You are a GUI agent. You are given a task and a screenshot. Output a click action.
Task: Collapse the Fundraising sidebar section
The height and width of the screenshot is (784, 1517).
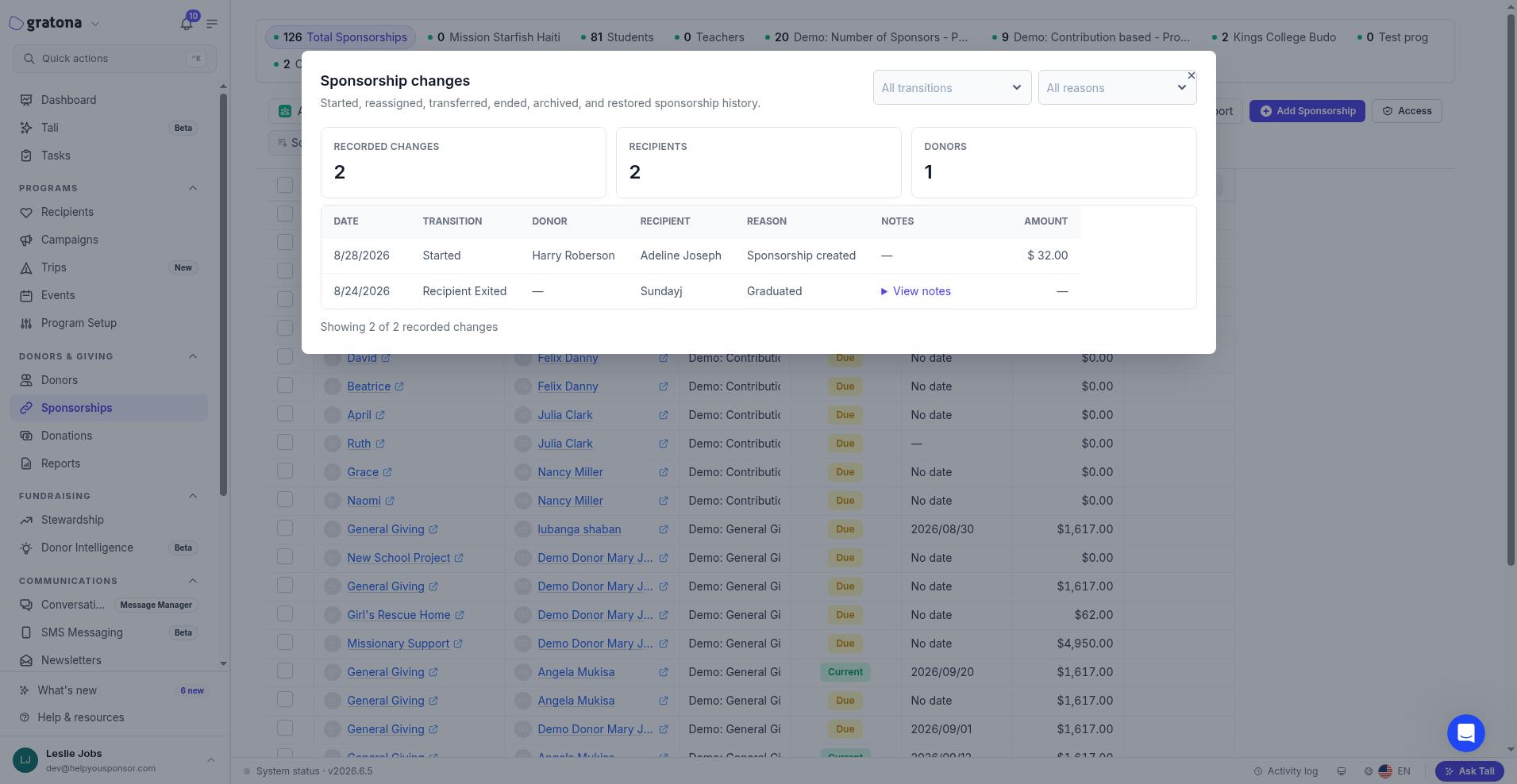tap(193, 496)
